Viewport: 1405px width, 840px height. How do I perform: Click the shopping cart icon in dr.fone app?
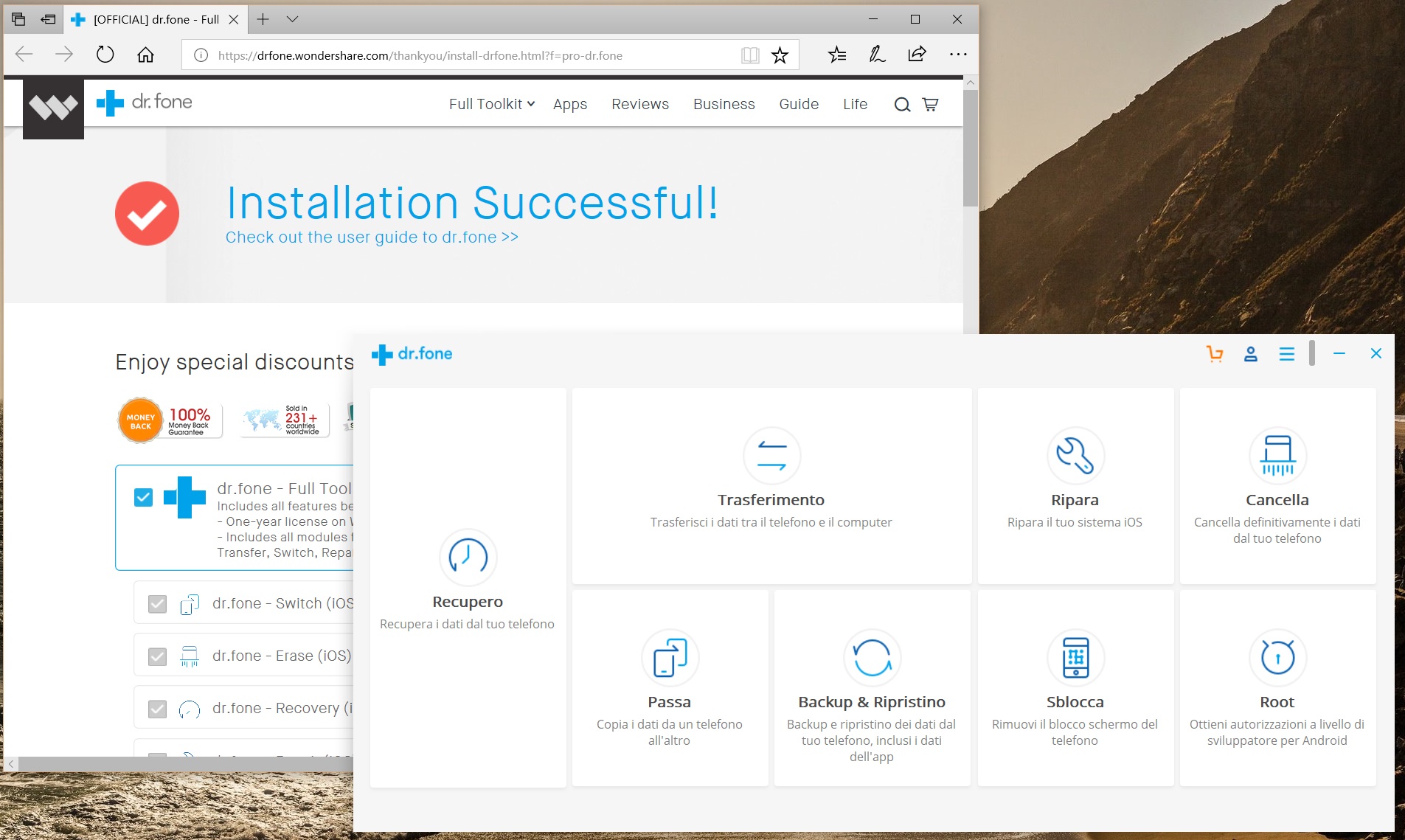pos(1215,354)
